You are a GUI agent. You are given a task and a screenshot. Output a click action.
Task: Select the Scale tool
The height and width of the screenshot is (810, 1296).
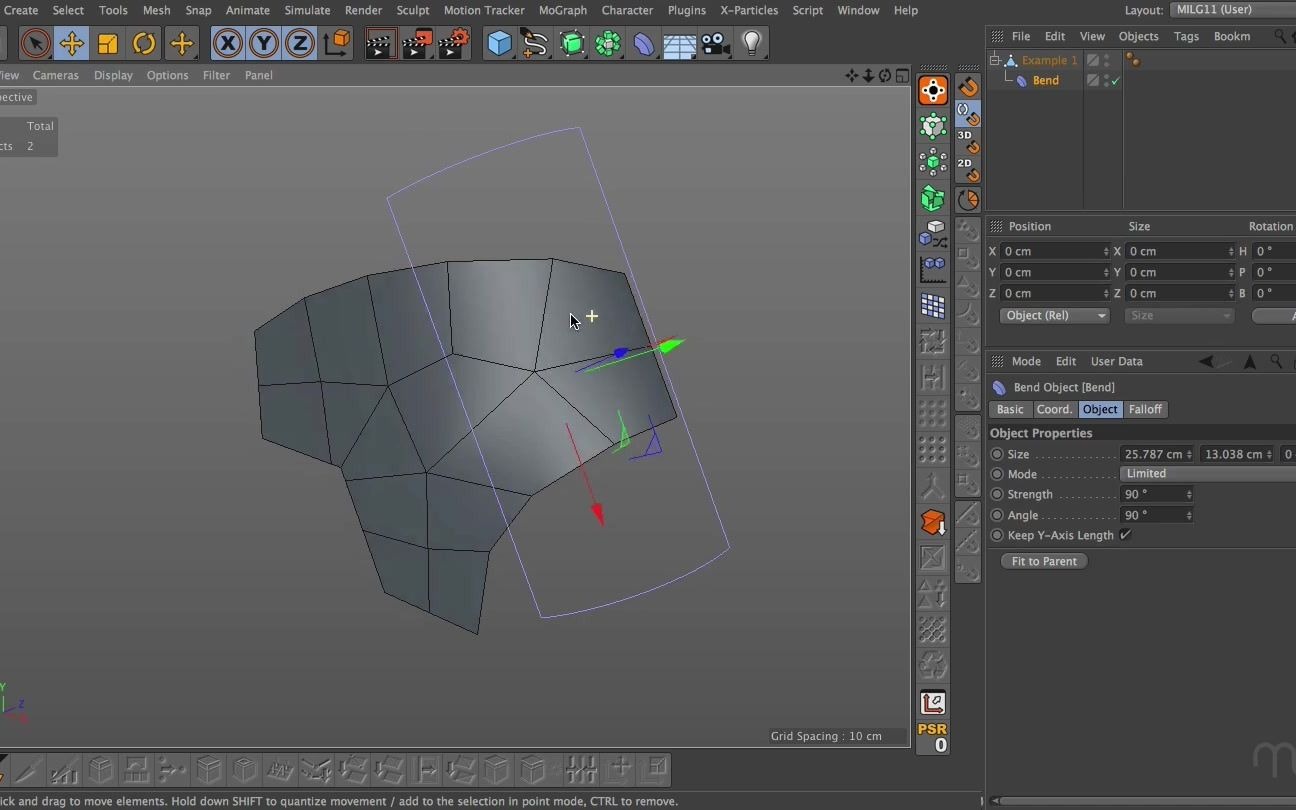click(107, 43)
